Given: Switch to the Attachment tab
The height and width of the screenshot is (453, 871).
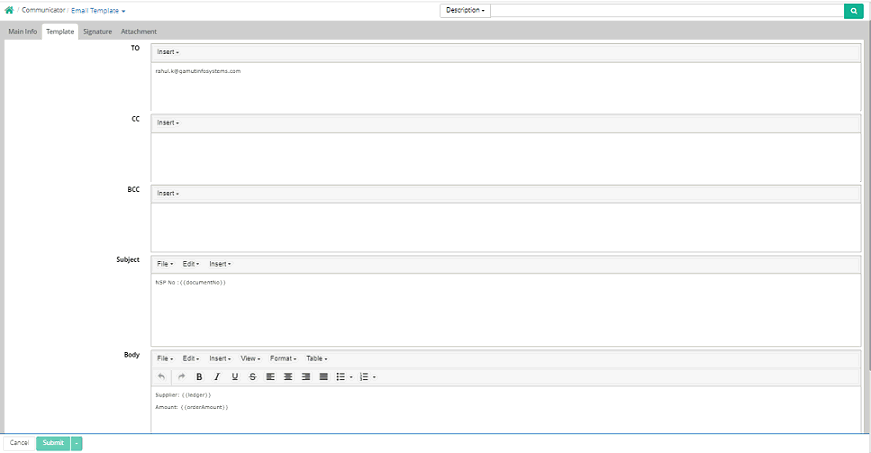Looking at the screenshot, I should tap(138, 32).
